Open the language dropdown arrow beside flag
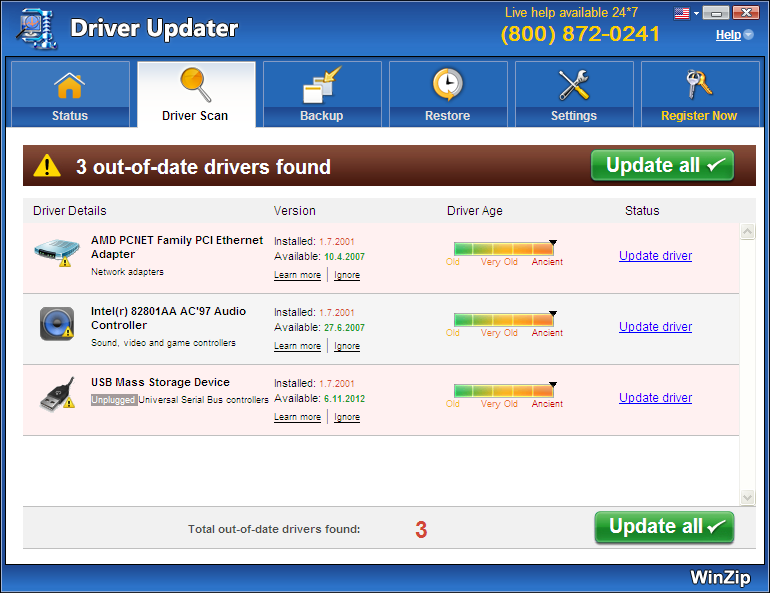 (x=696, y=14)
